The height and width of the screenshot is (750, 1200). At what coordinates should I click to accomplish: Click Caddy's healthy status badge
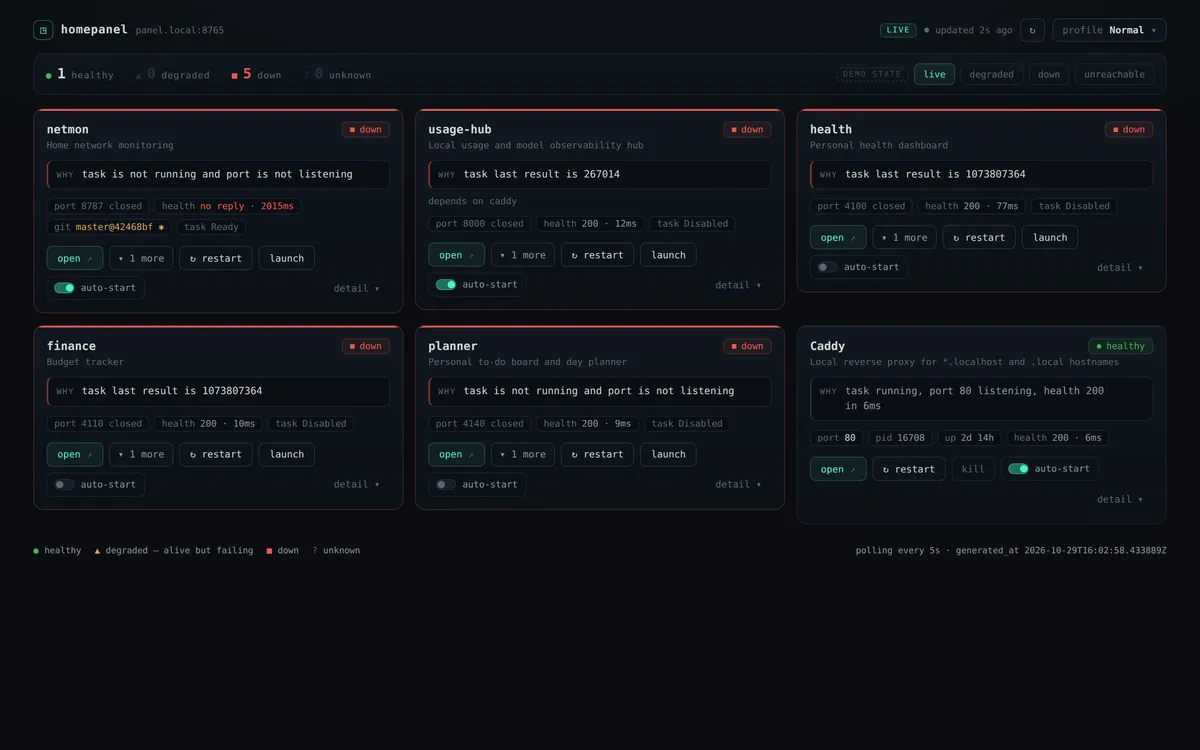click(1121, 346)
